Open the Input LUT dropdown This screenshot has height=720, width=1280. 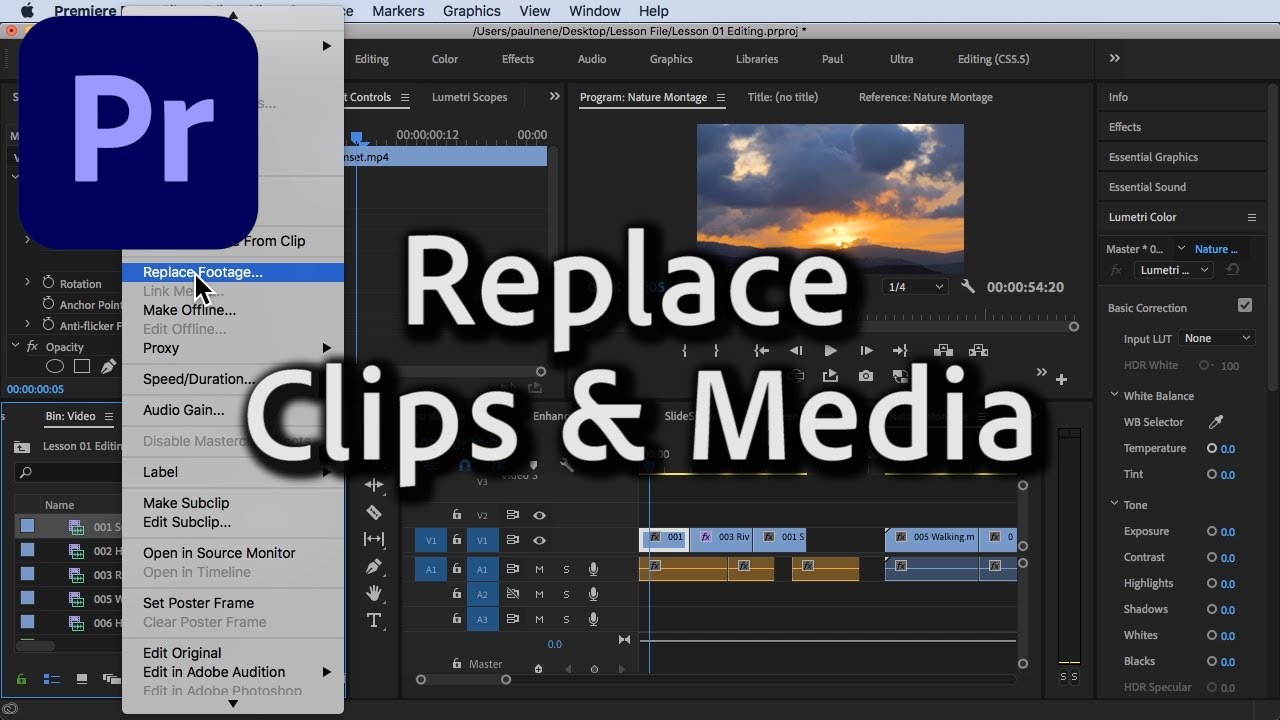1217,338
